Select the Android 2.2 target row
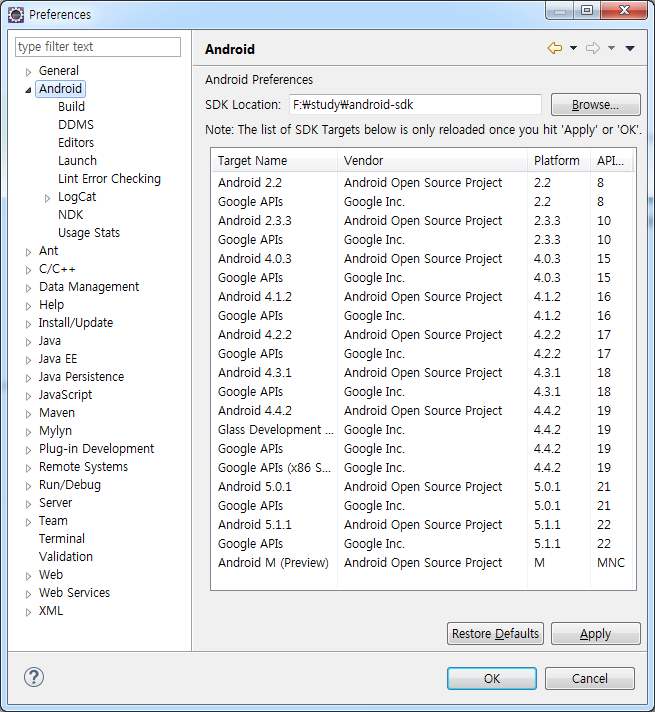The height and width of the screenshot is (712, 655). [422, 183]
